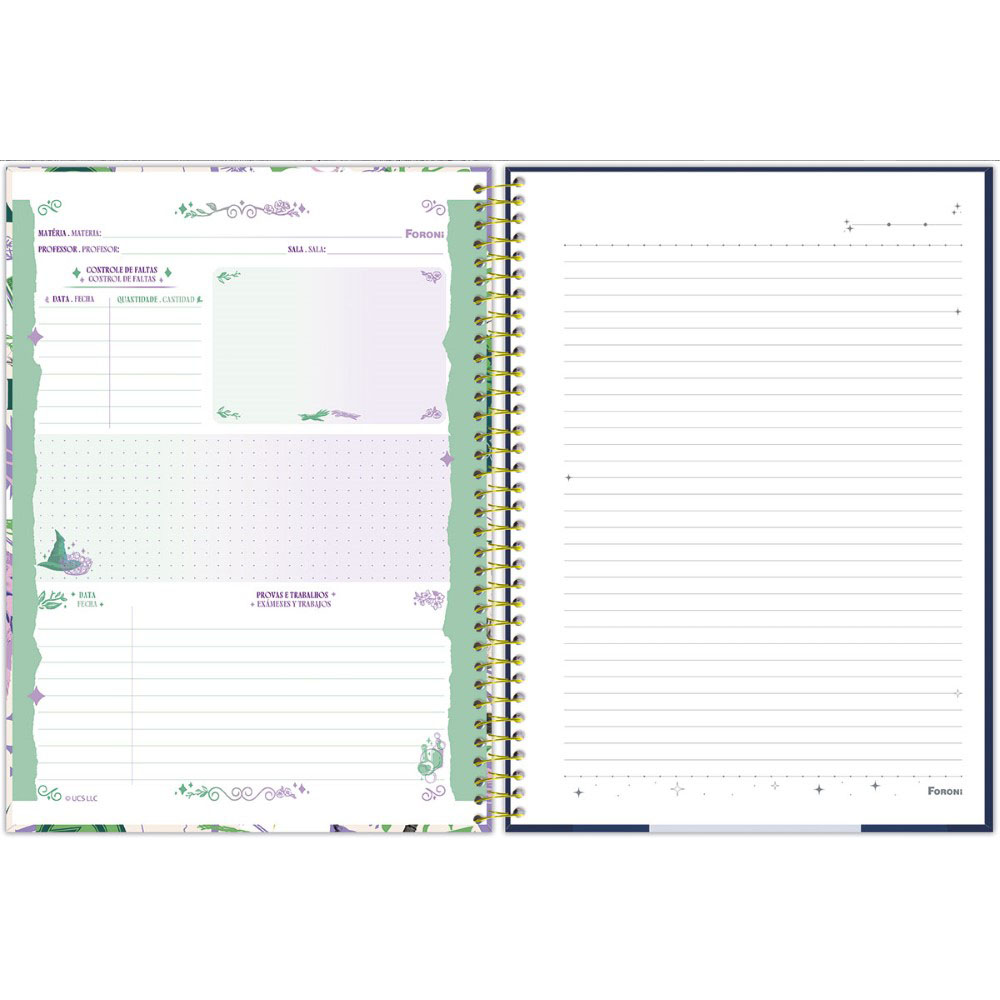
Task: Click the top floral swirl ornament
Action: pyautogui.click(x=243, y=210)
